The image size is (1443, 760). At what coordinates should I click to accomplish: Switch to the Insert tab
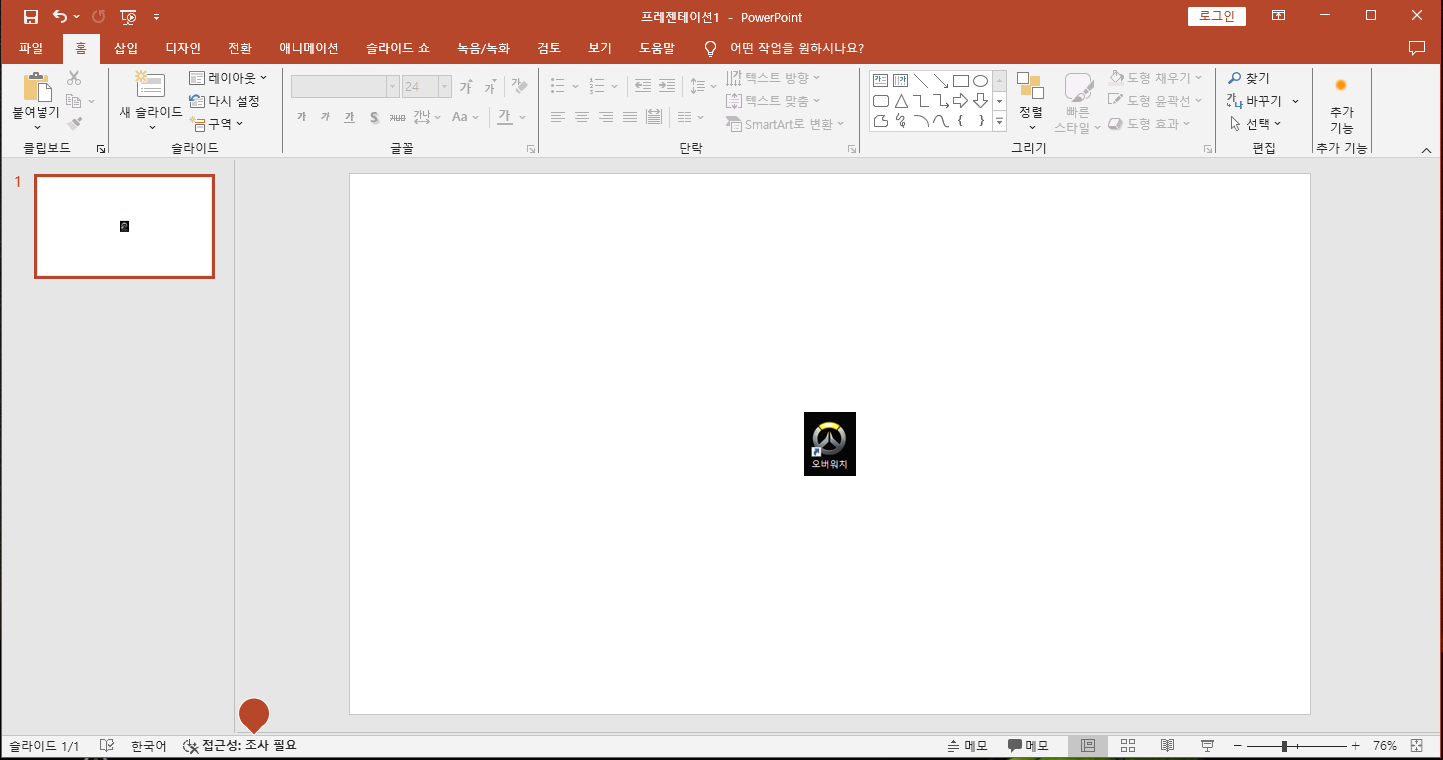click(126, 48)
